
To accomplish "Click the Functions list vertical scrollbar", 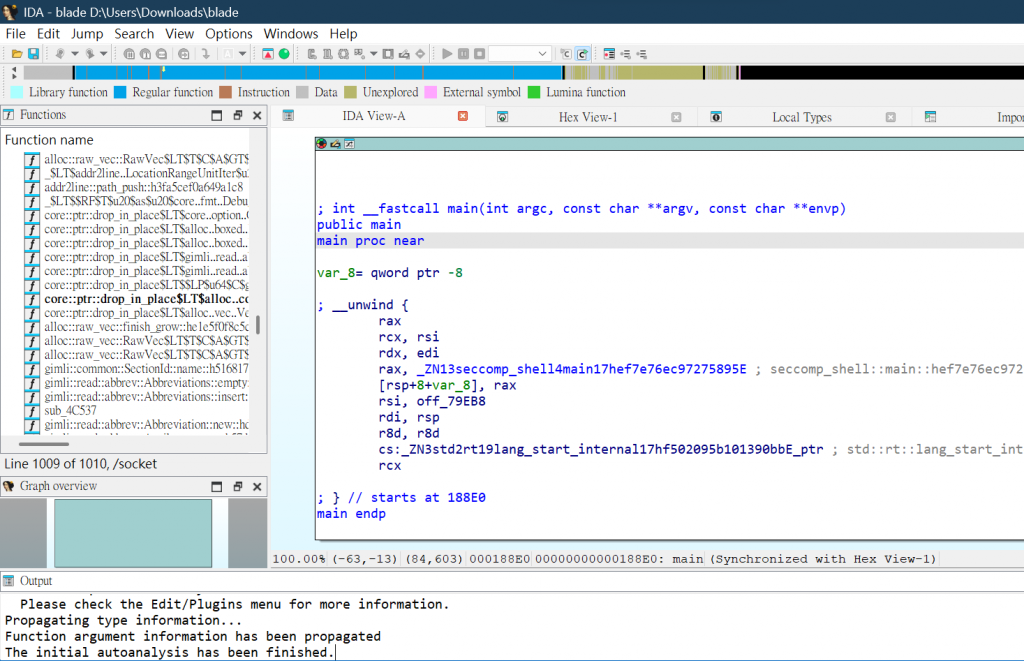I will click(258, 325).
